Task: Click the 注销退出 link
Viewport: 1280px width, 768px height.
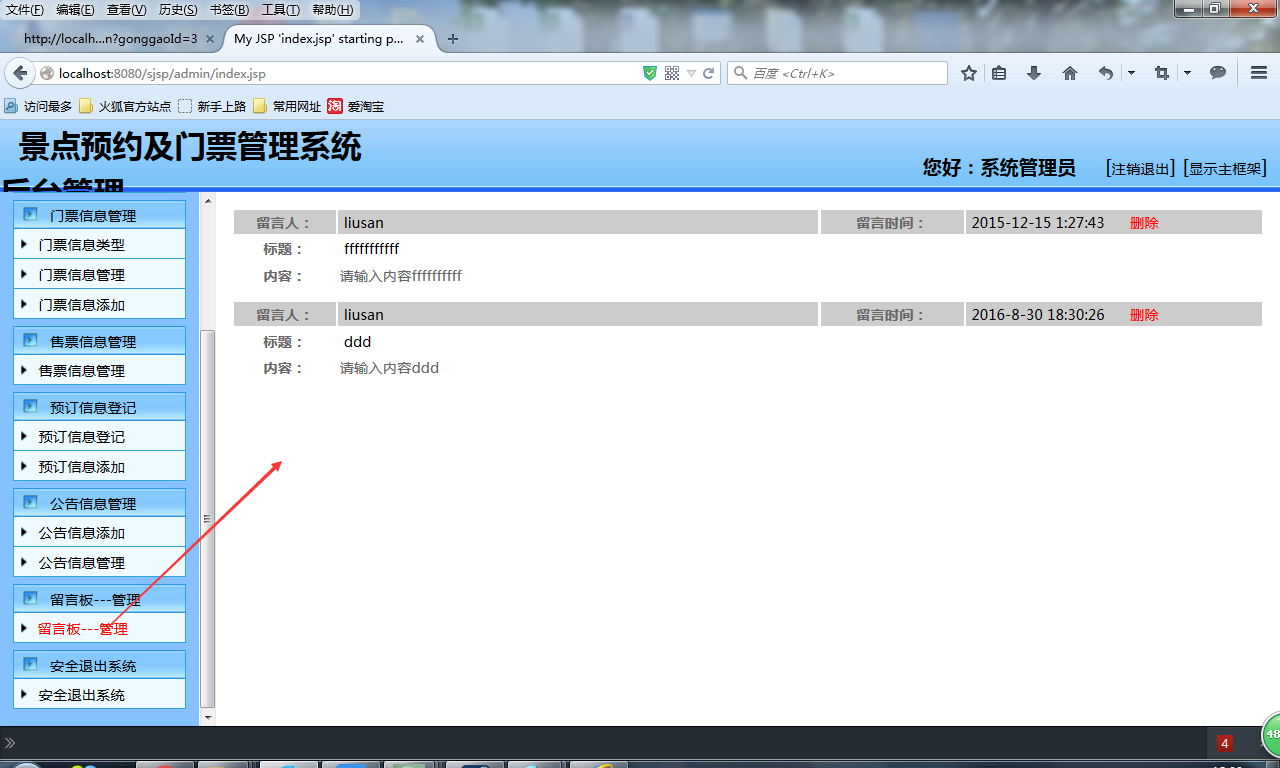Action: [x=1141, y=169]
